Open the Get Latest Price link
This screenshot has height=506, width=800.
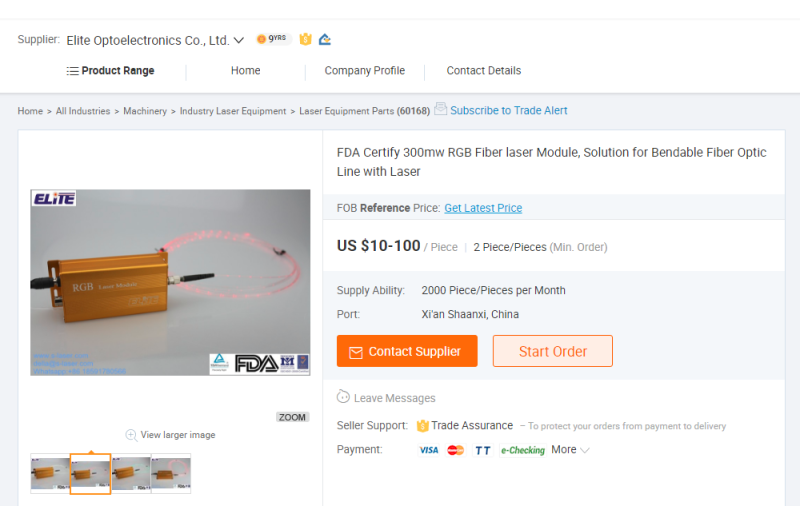pos(483,208)
